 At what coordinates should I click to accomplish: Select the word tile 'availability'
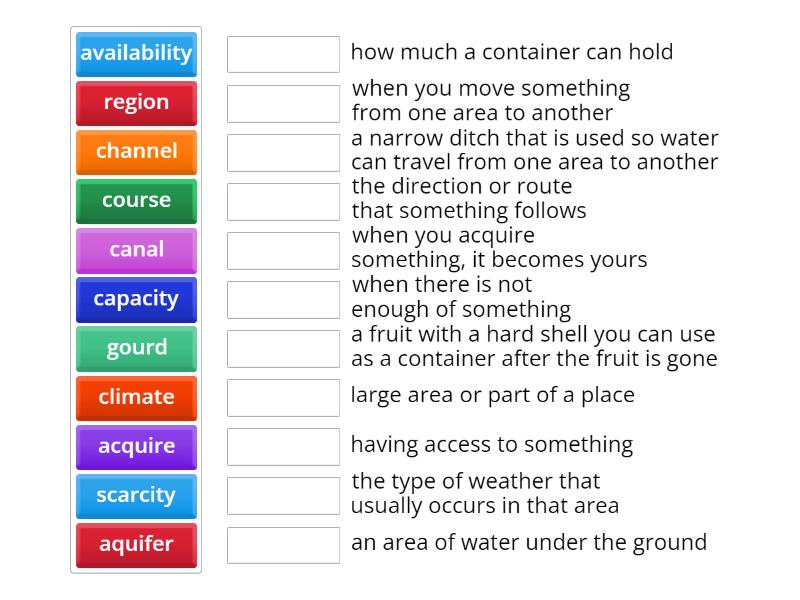(x=136, y=55)
